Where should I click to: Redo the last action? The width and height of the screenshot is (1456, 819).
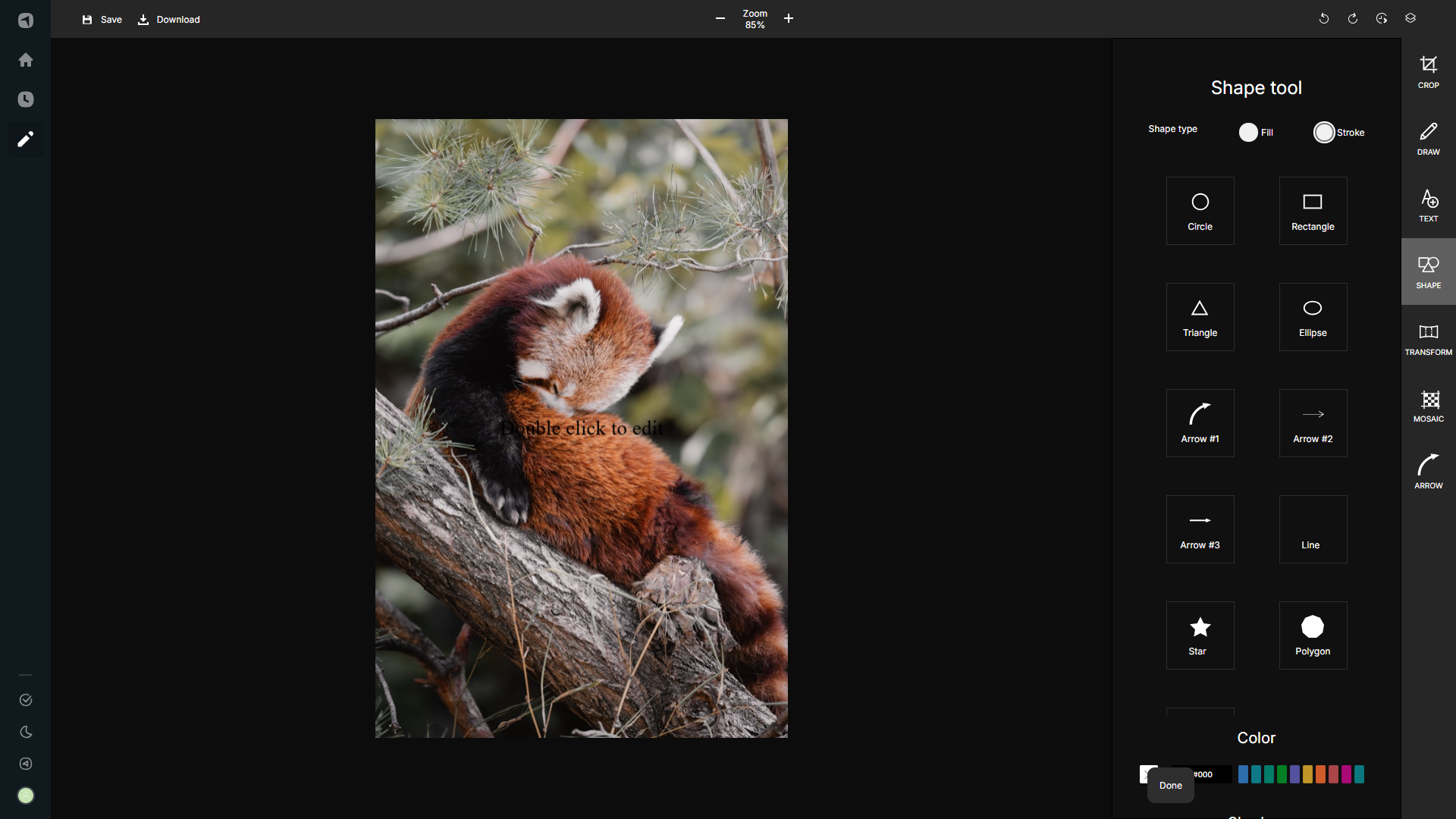tap(1353, 18)
